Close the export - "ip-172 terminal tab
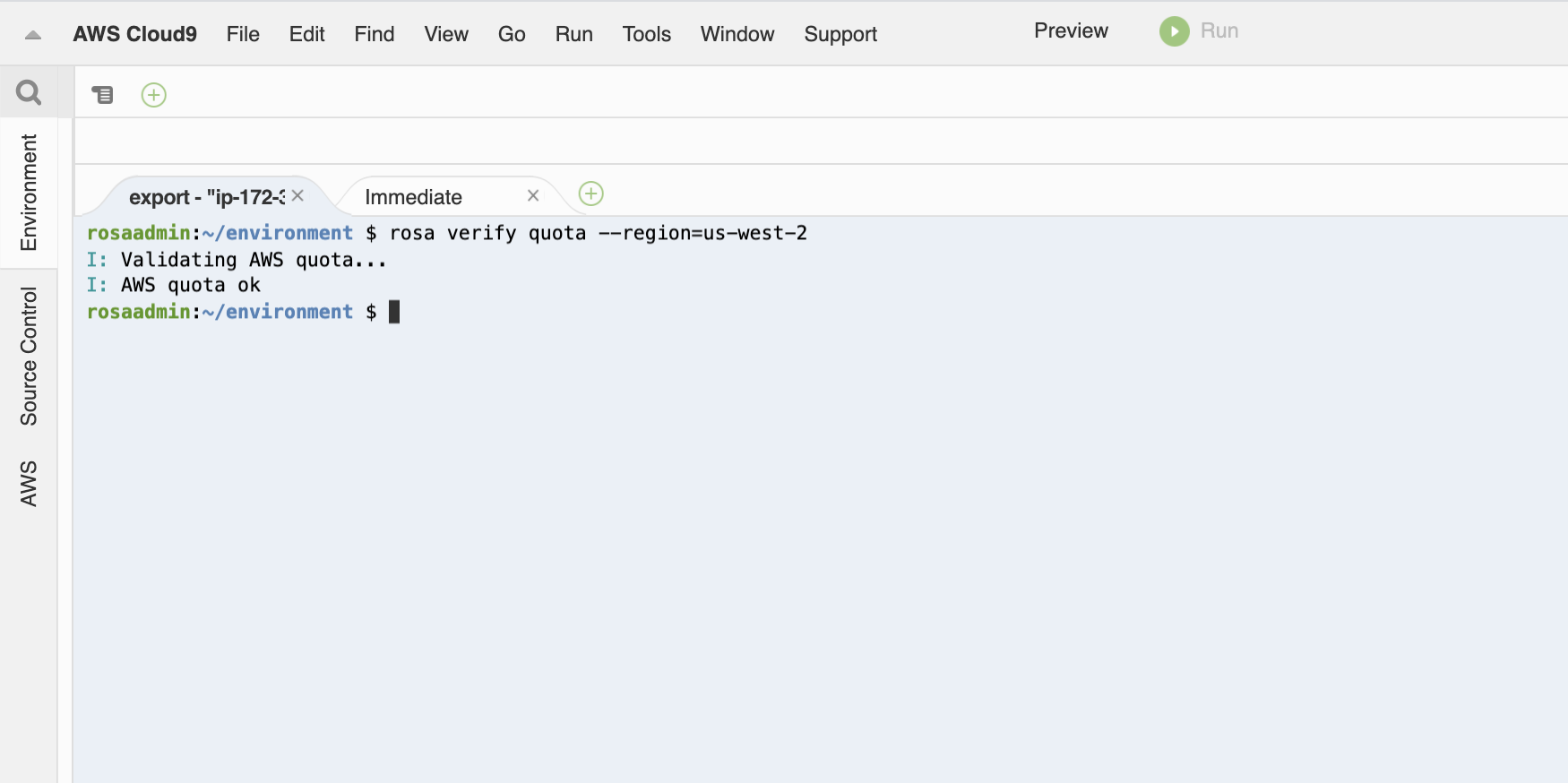This screenshot has width=1568, height=783. [x=298, y=195]
